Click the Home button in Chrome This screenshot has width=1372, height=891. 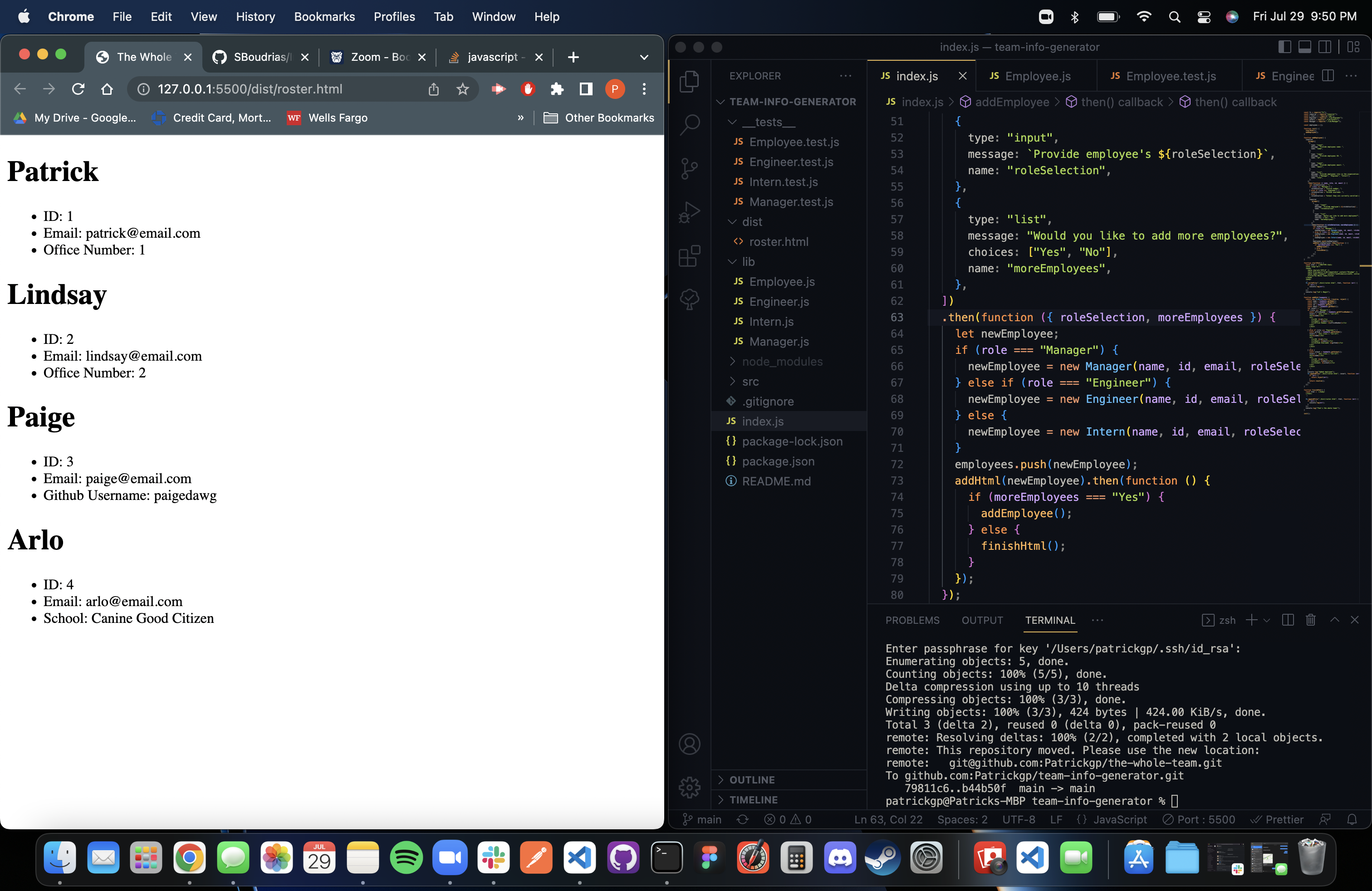tap(107, 89)
